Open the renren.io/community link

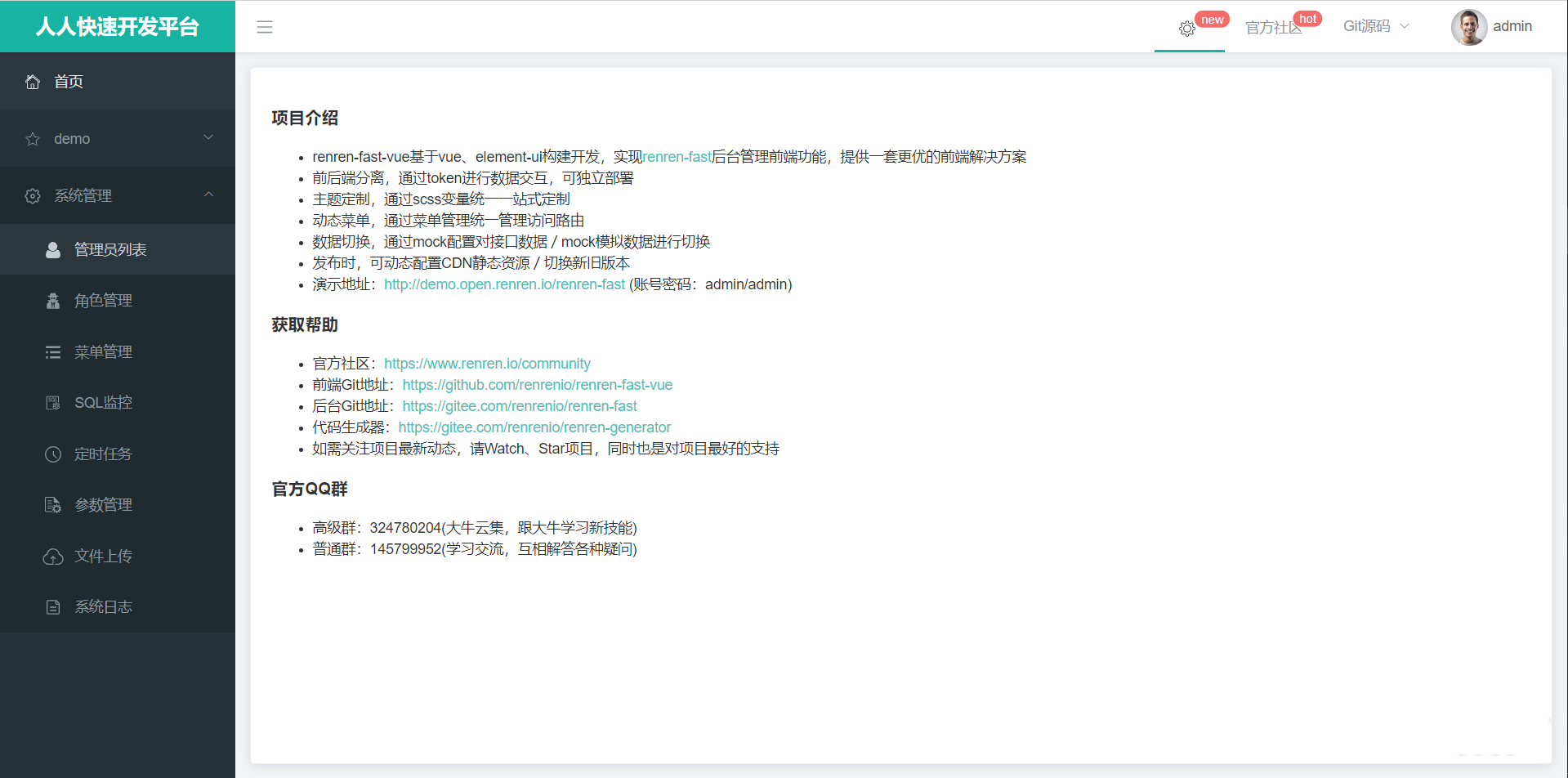pyautogui.click(x=487, y=364)
